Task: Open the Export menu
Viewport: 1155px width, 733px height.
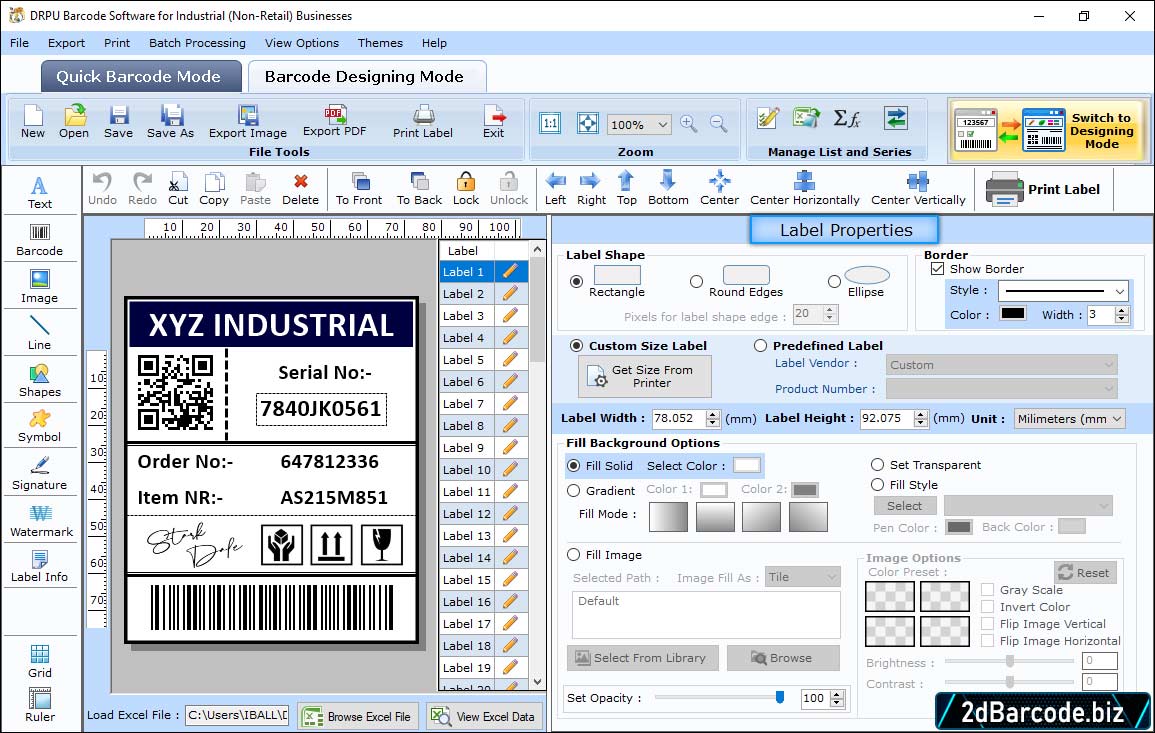Action: 66,43
